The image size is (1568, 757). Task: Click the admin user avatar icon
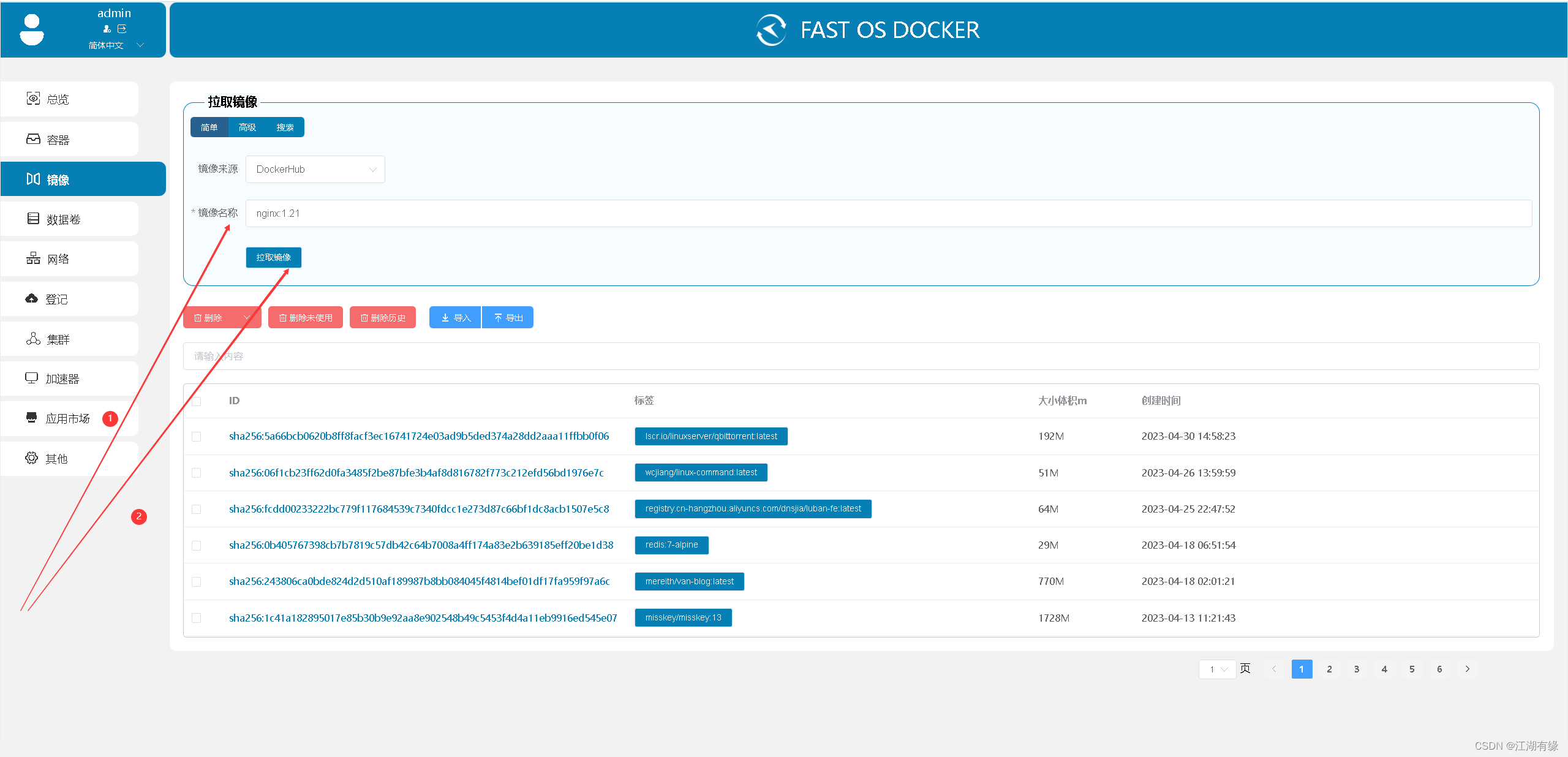(32, 29)
